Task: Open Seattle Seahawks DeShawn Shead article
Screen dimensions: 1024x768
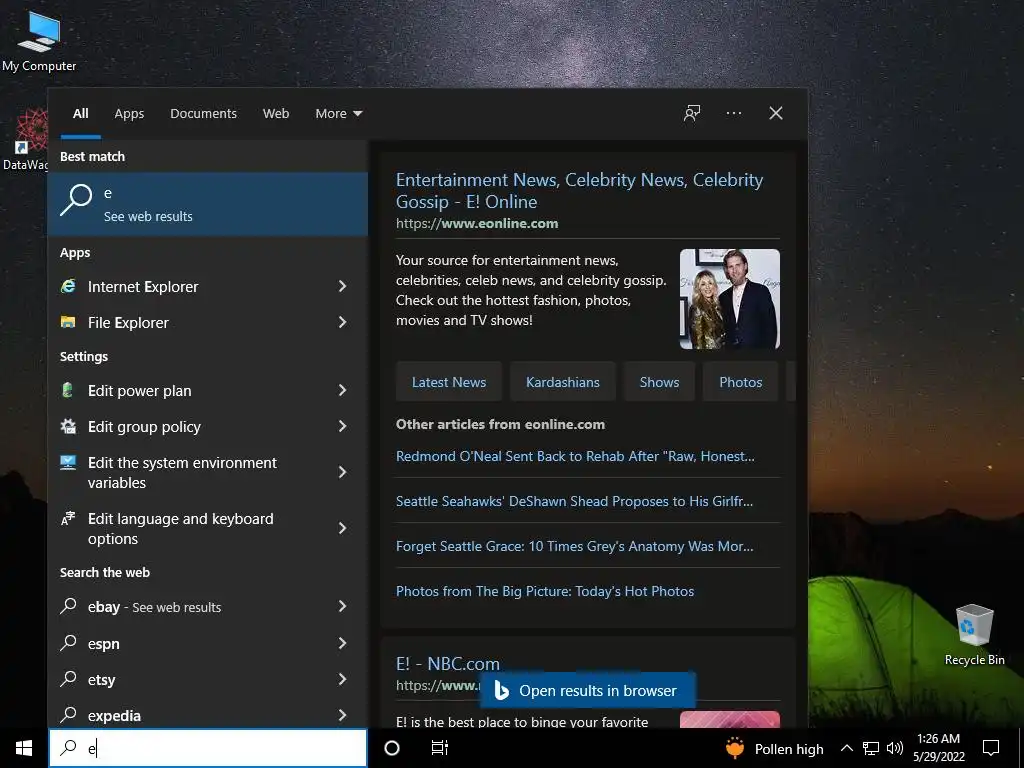Action: click(574, 501)
